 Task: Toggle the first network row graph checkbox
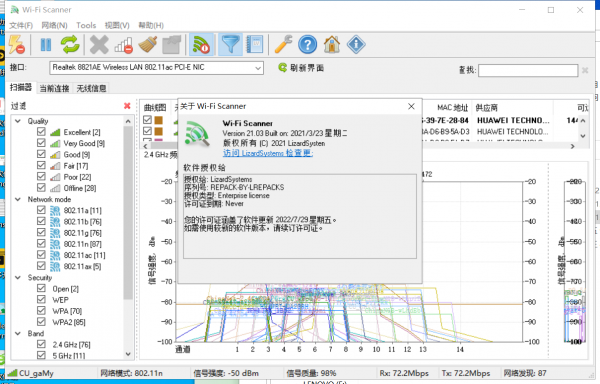[x=147, y=120]
